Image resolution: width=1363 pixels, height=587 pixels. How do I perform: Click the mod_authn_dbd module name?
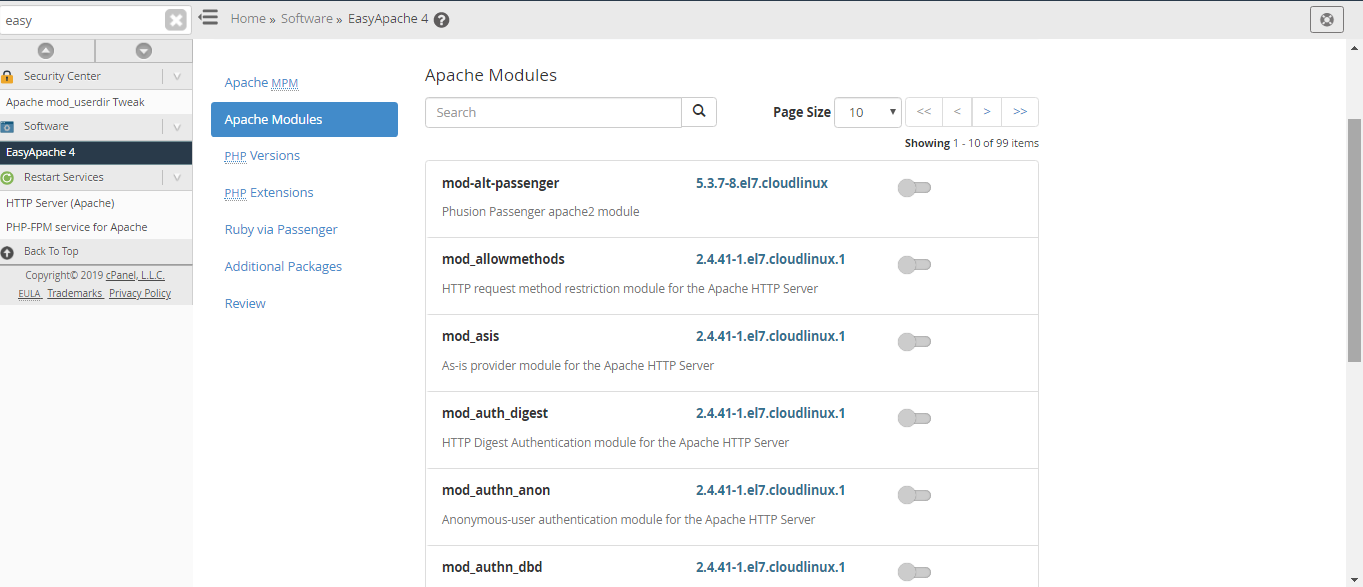[492, 567]
